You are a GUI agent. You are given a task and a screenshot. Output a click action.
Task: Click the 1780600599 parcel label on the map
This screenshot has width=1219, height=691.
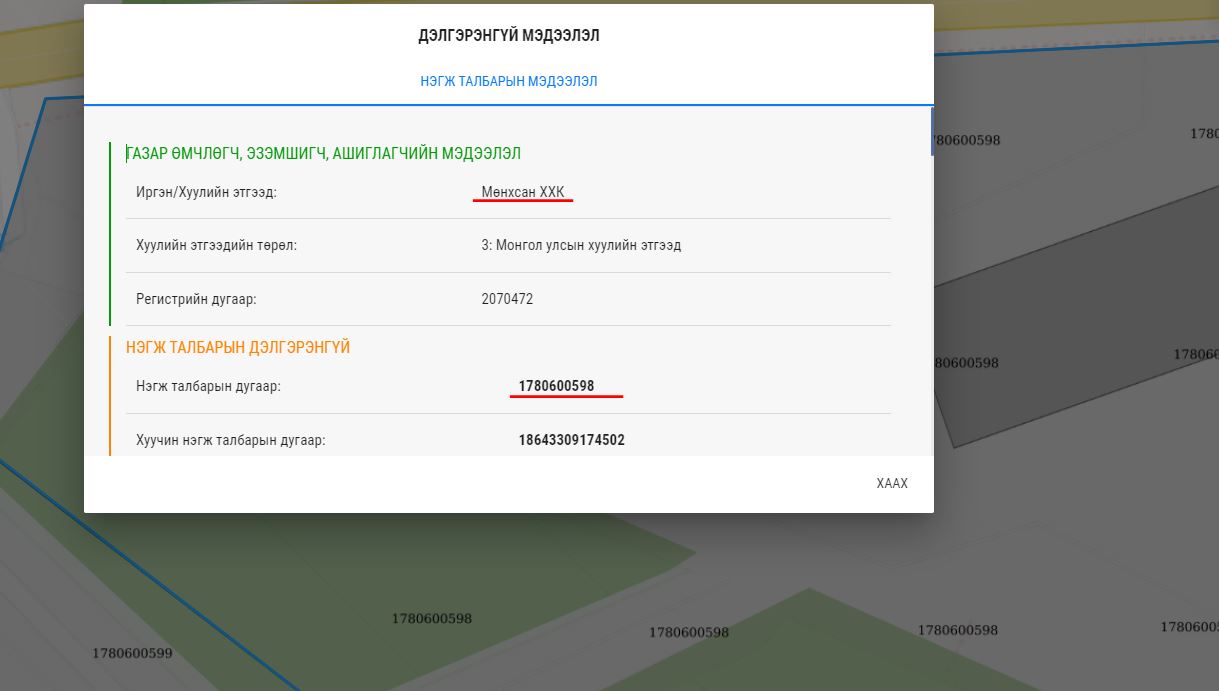tap(132, 654)
